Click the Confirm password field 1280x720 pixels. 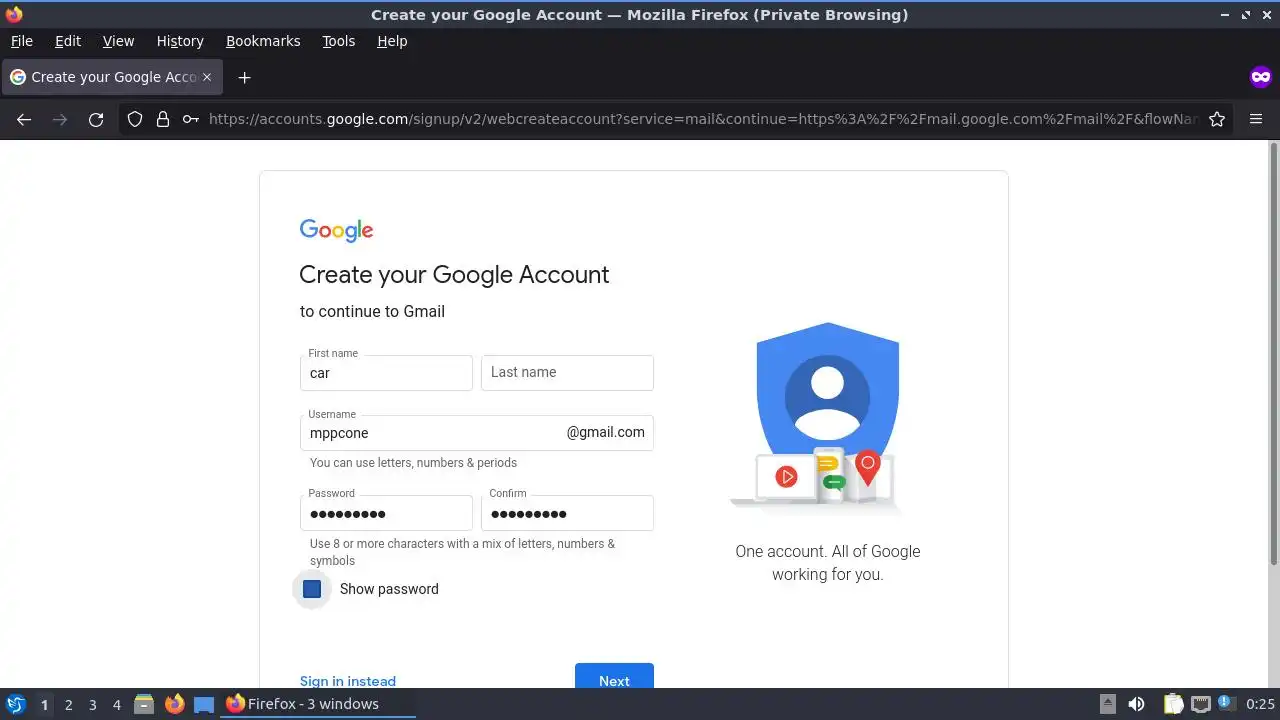(x=567, y=513)
